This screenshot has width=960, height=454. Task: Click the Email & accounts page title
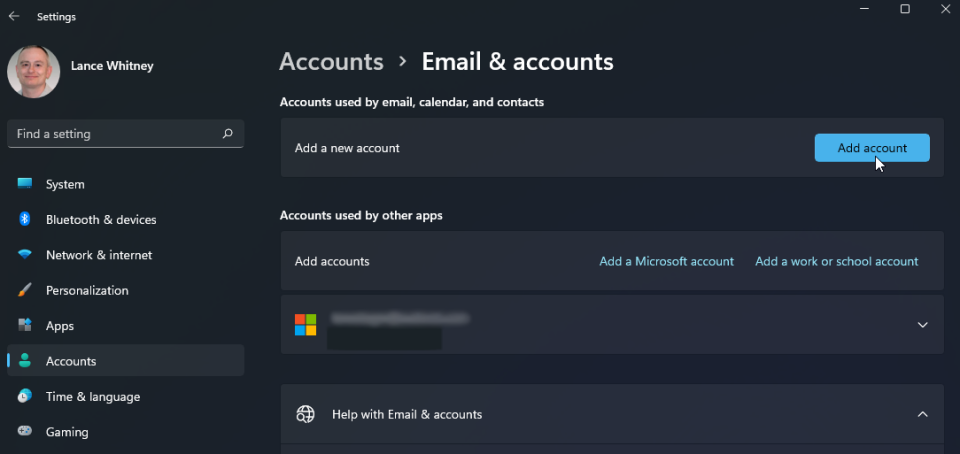[x=517, y=62]
